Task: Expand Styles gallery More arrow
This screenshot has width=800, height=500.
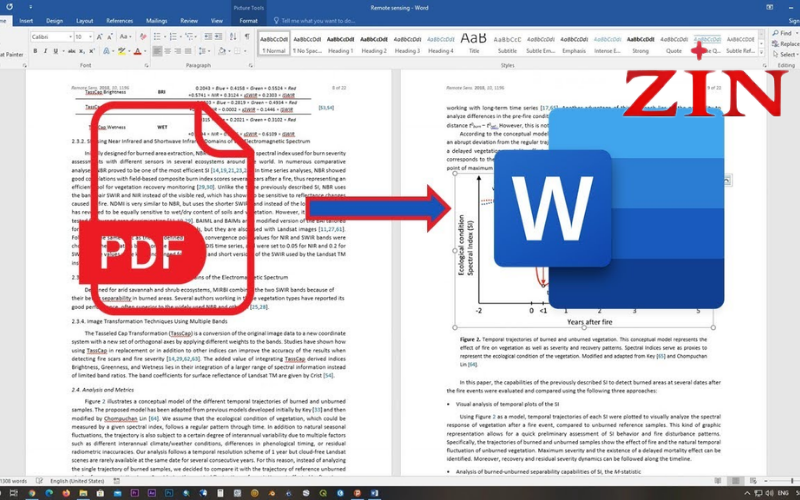Action: click(x=761, y=52)
